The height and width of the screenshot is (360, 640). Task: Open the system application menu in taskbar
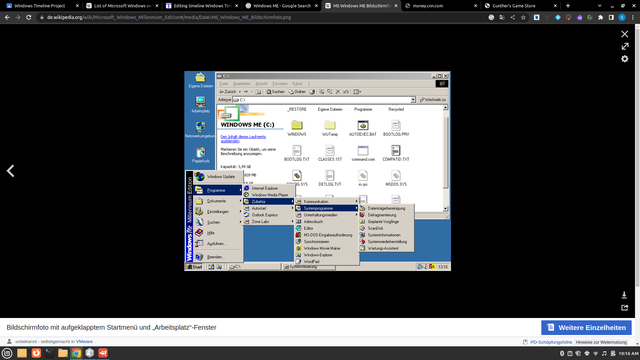7,353
